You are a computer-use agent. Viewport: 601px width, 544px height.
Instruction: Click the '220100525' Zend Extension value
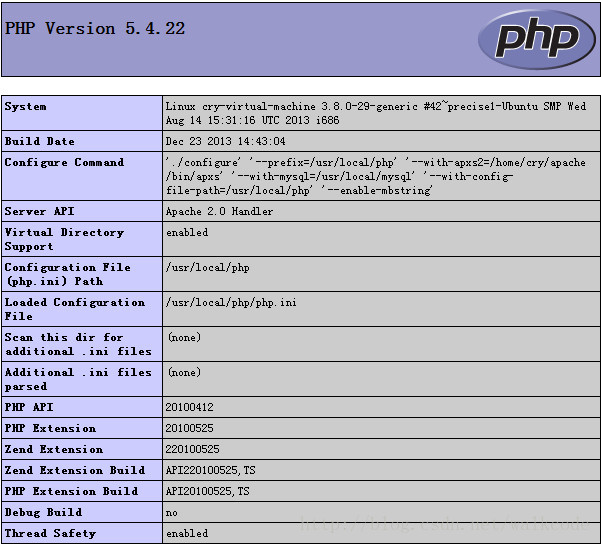(192, 449)
